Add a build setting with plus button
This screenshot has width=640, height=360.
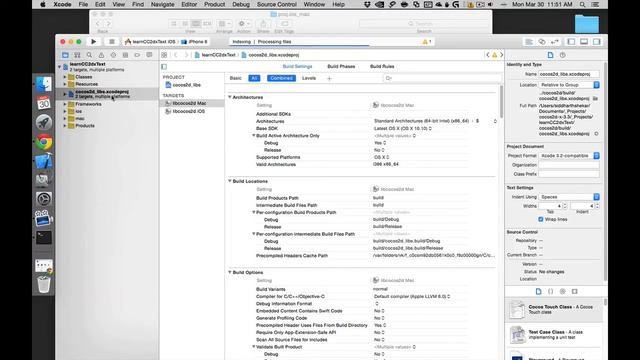click(329, 78)
